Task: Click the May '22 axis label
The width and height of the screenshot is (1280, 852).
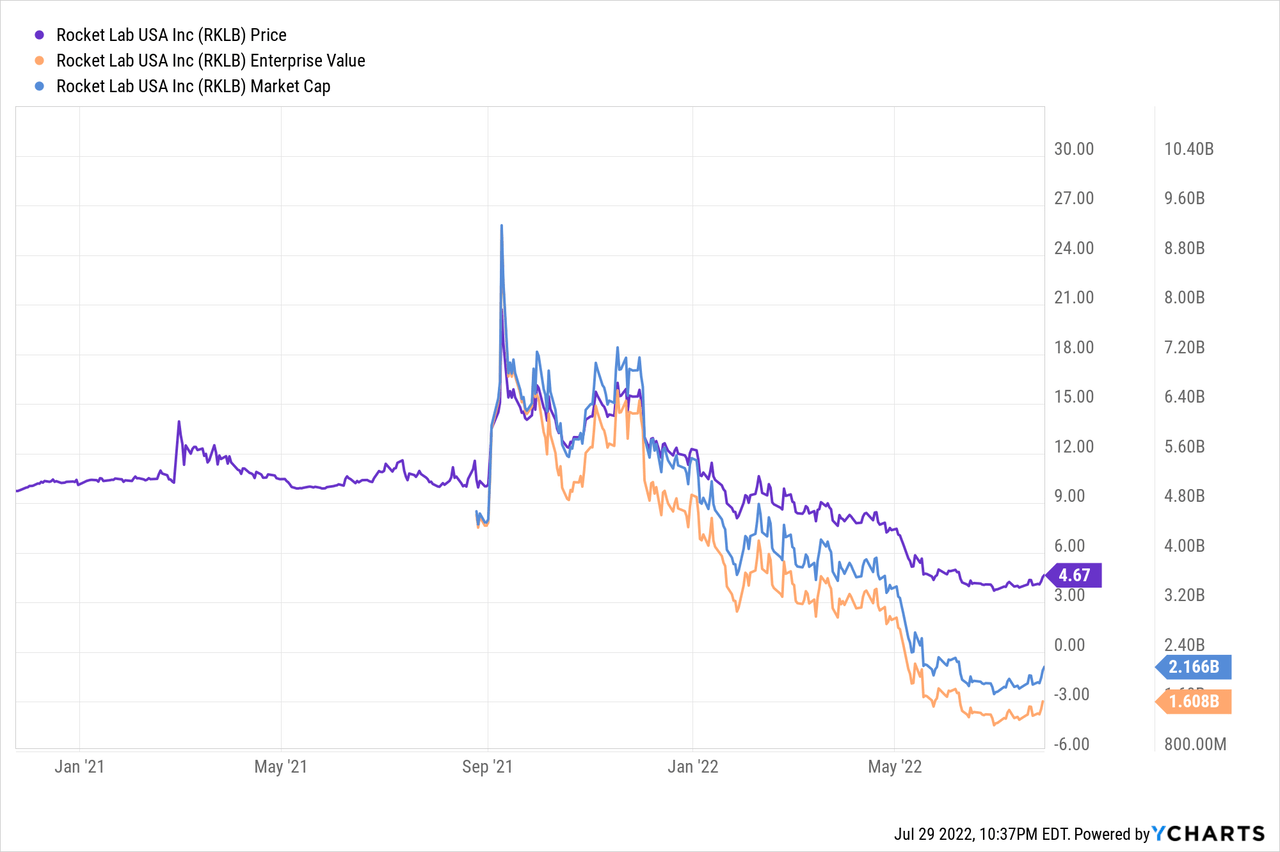Action: (896, 768)
